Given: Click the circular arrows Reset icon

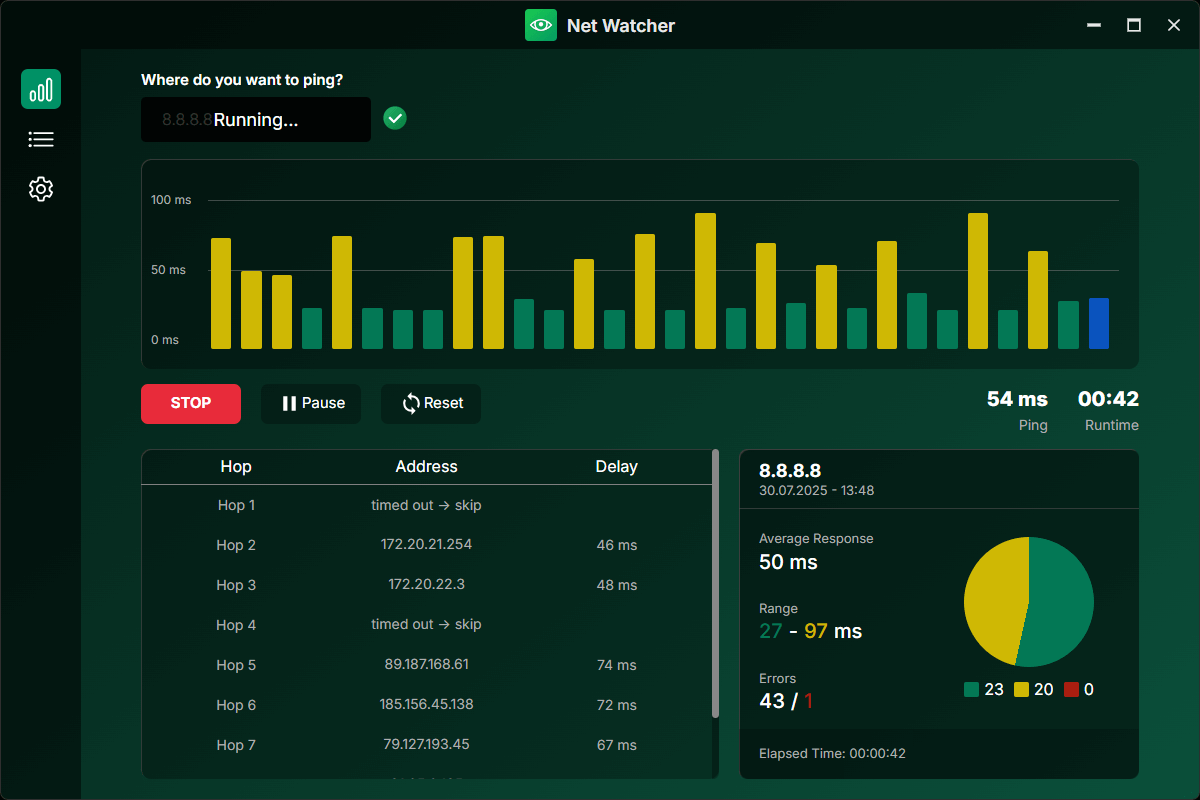Looking at the screenshot, I should point(410,404).
